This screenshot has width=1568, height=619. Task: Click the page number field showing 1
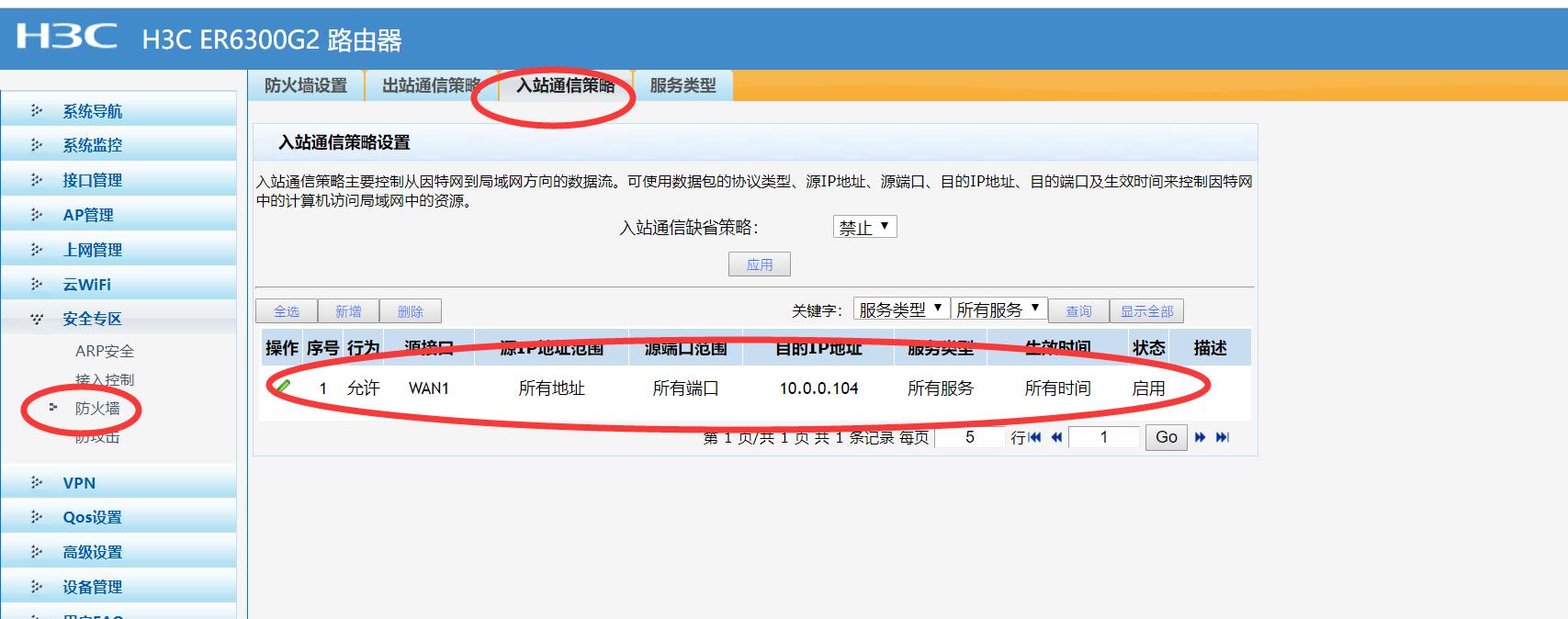[1104, 437]
